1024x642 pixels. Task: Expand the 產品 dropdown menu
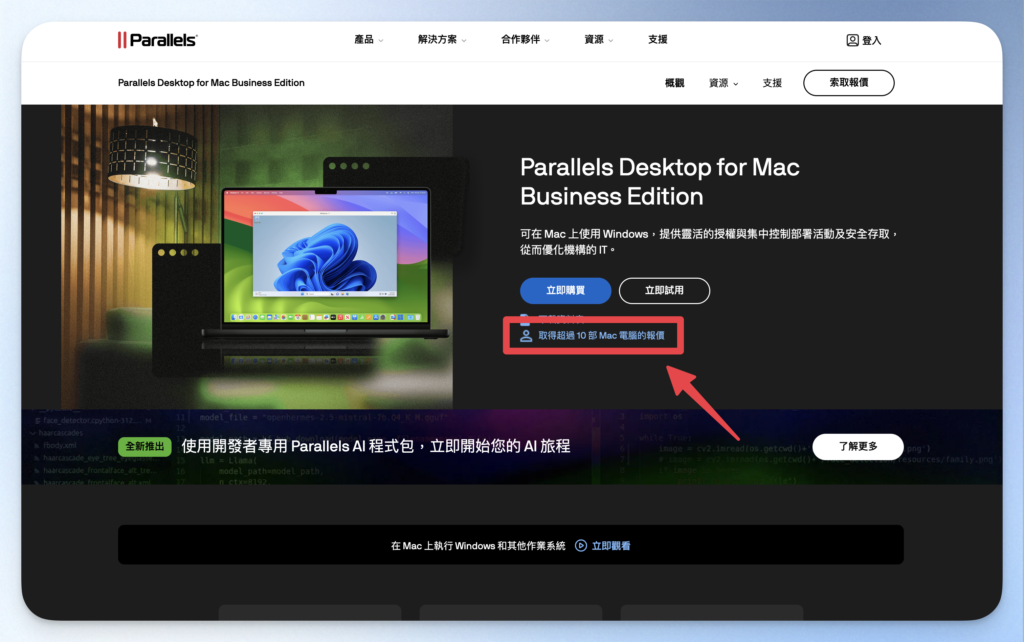368,40
